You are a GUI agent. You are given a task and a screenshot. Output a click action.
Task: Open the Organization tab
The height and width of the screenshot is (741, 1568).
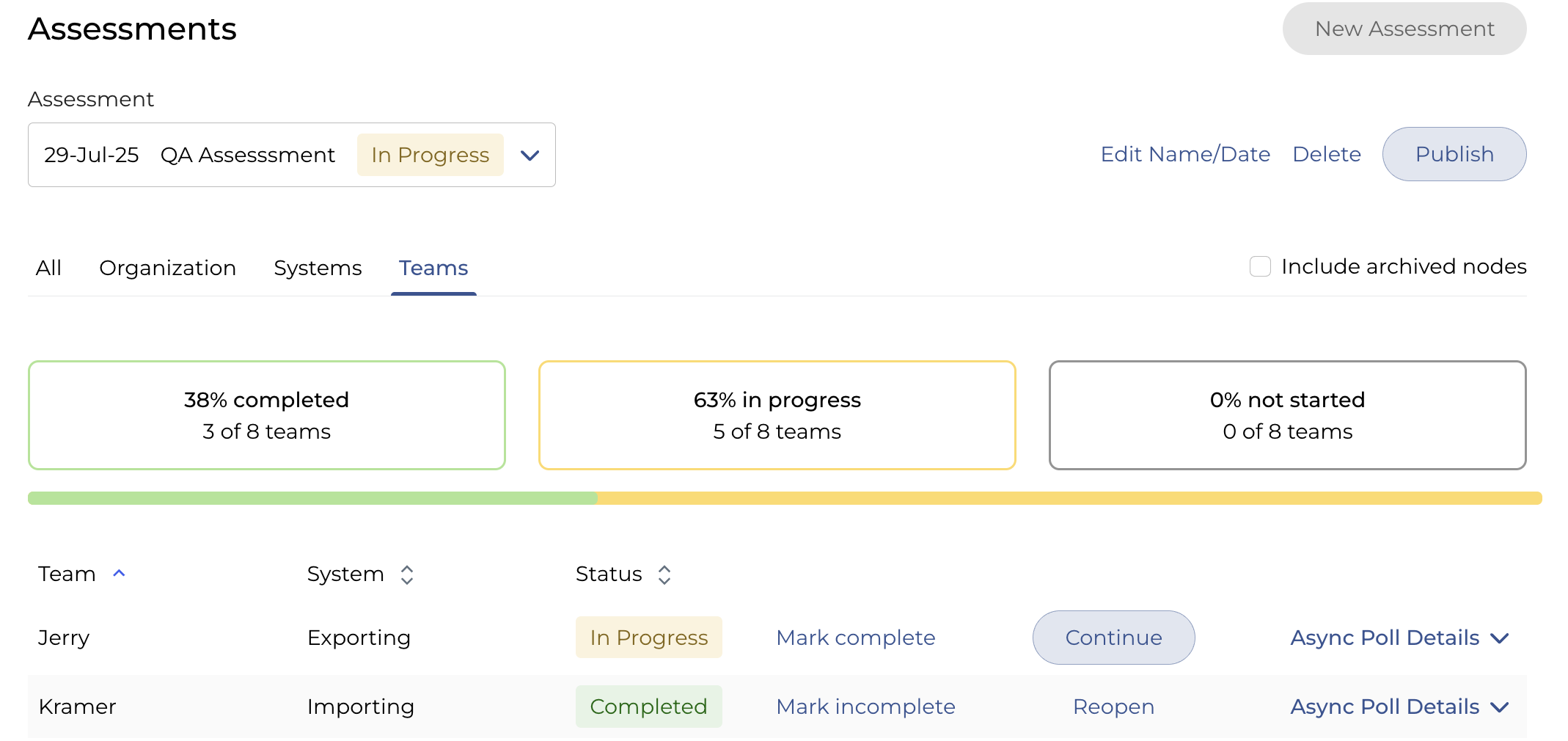click(x=167, y=268)
